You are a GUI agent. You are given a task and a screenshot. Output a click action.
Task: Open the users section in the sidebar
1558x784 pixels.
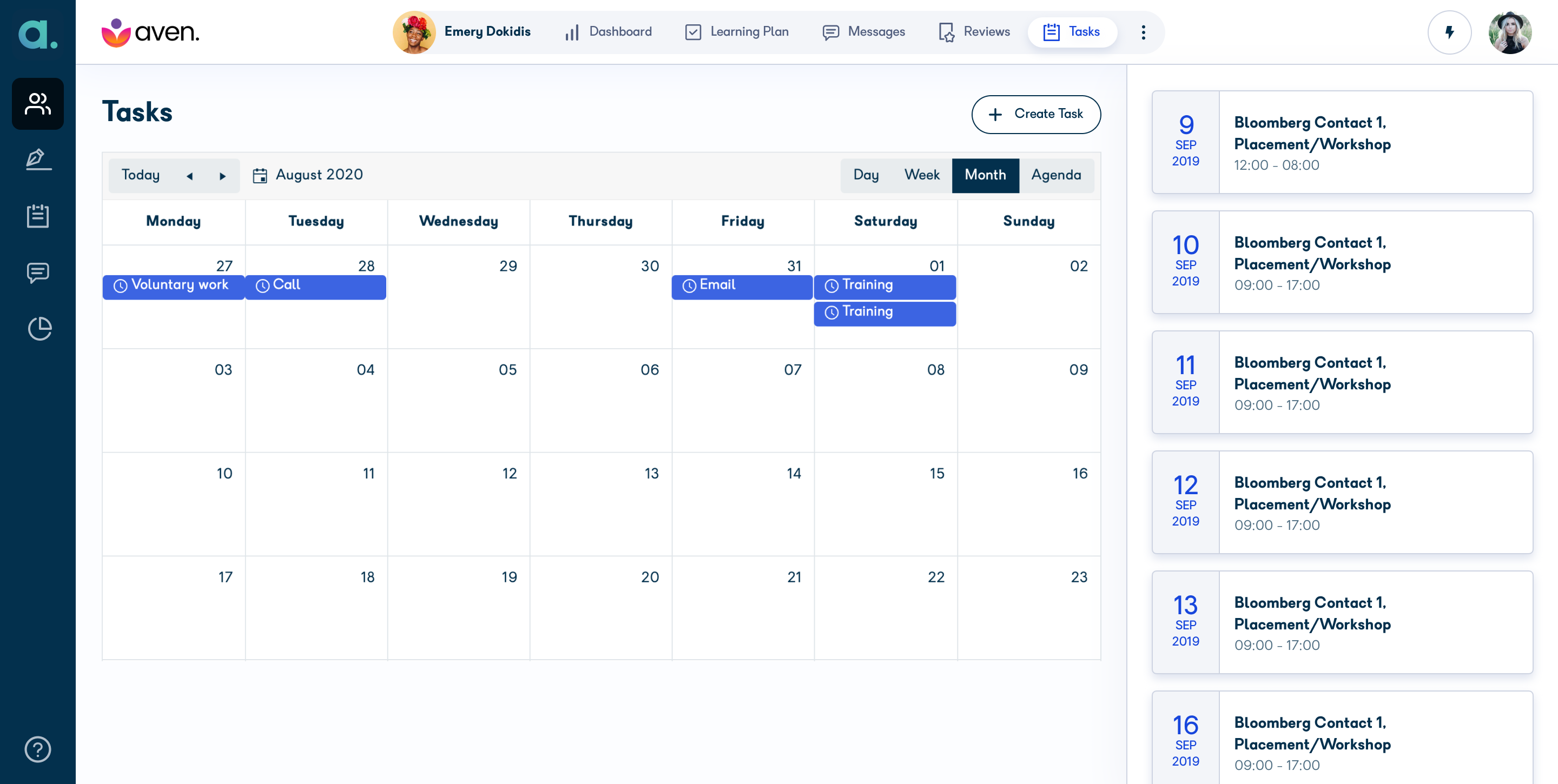point(37,103)
